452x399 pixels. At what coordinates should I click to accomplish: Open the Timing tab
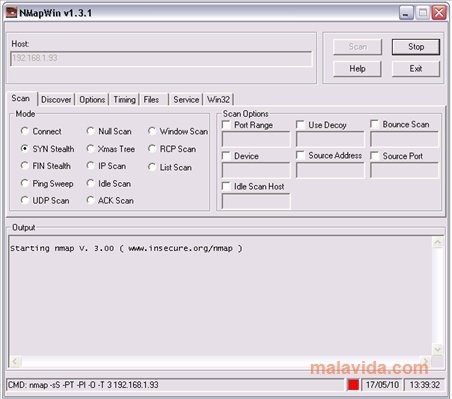click(124, 100)
